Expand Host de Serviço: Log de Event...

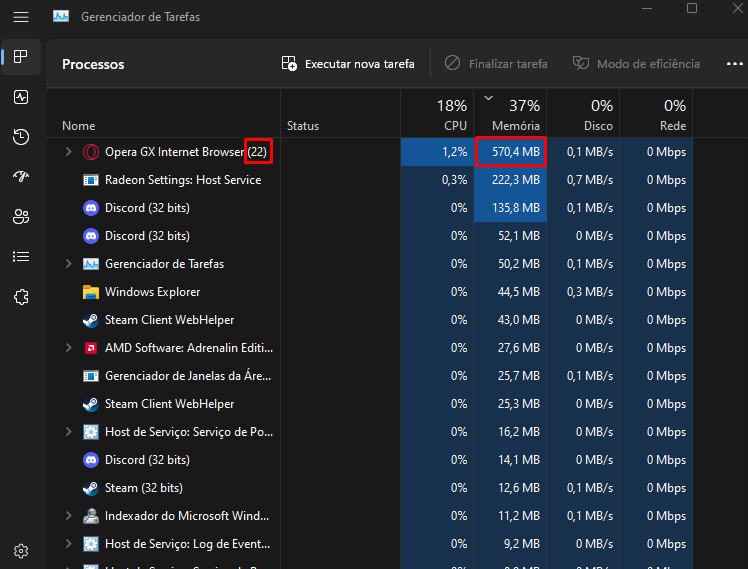(68, 544)
